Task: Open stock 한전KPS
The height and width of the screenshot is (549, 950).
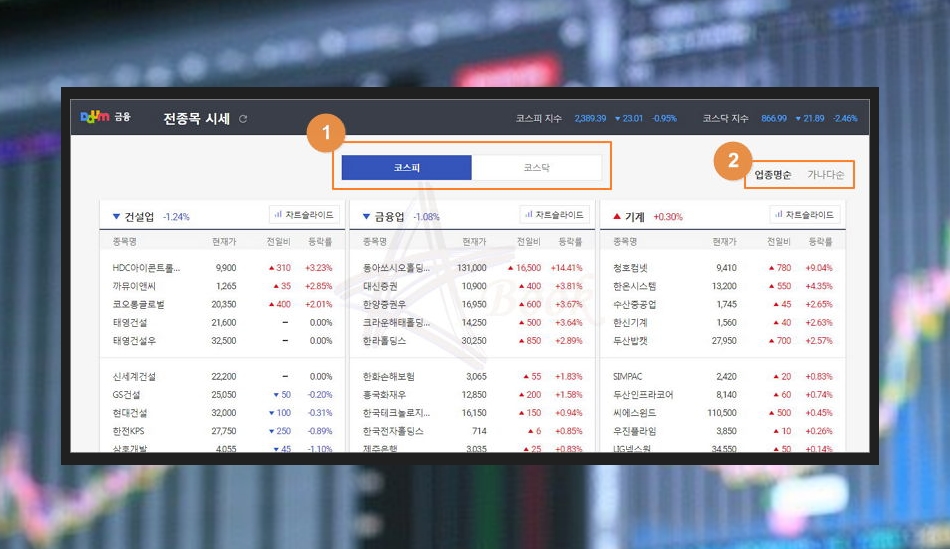Action: pos(128,431)
